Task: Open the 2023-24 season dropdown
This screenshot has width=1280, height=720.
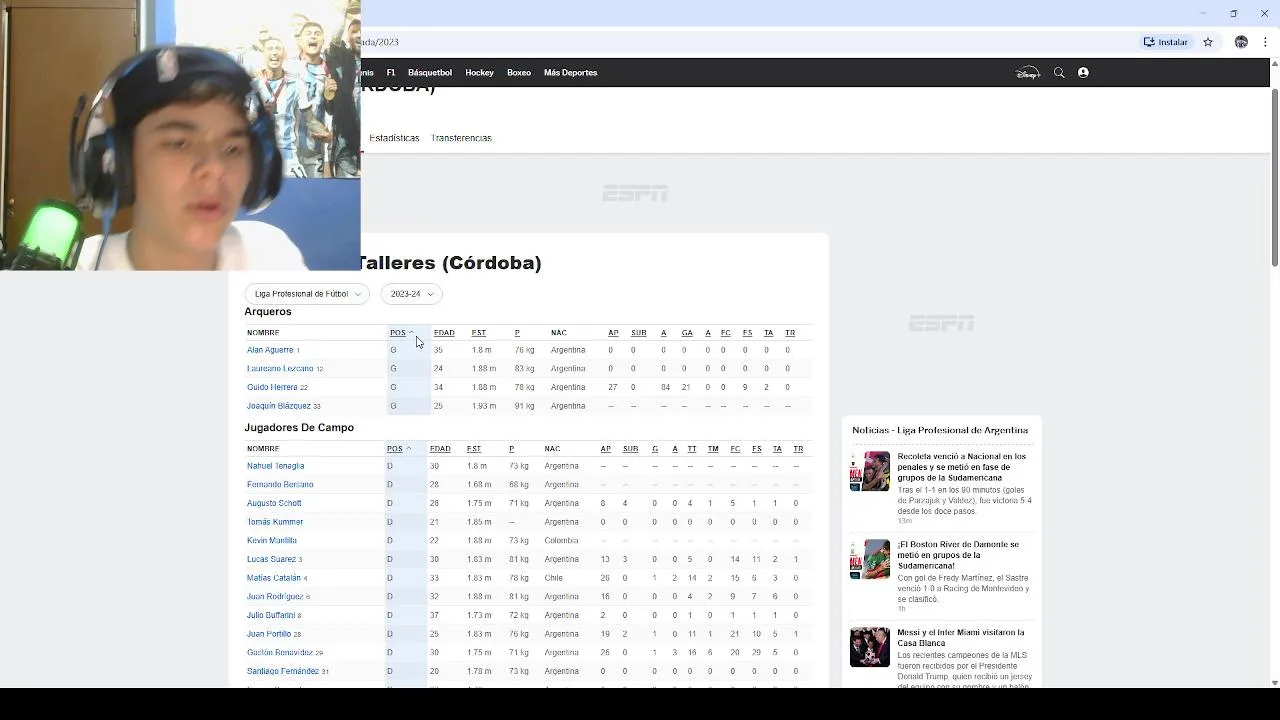Action: pos(411,294)
